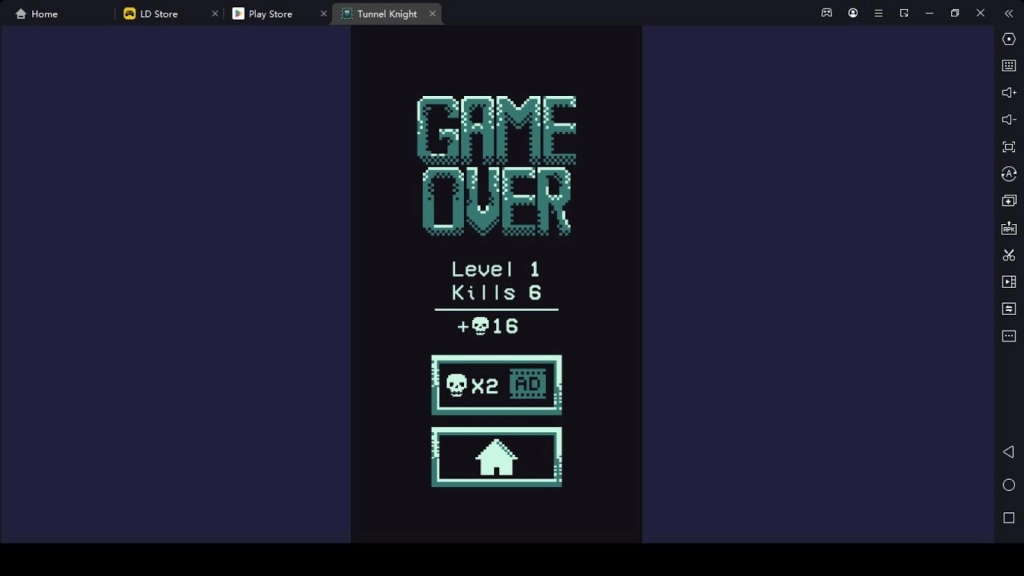1024x576 pixels.
Task: Watch an ad to double skull rewards
Action: click(496, 385)
